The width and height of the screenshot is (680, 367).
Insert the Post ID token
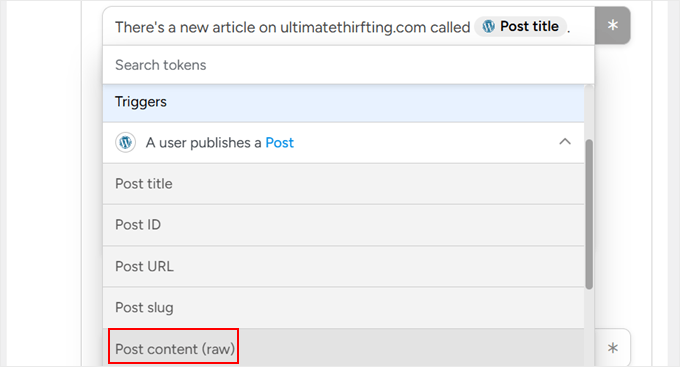[x=343, y=225]
